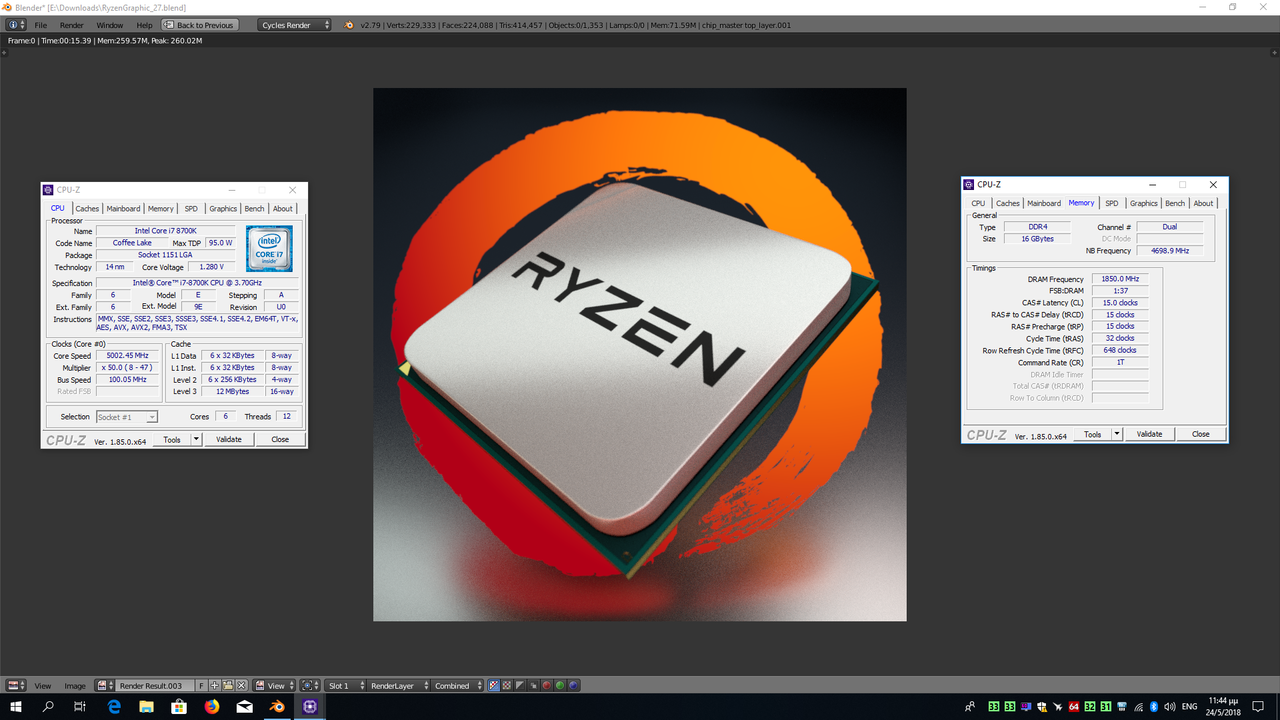Screen dimensions: 1280x720
Task: Launch Firefox from taskbar
Action: 211,707
